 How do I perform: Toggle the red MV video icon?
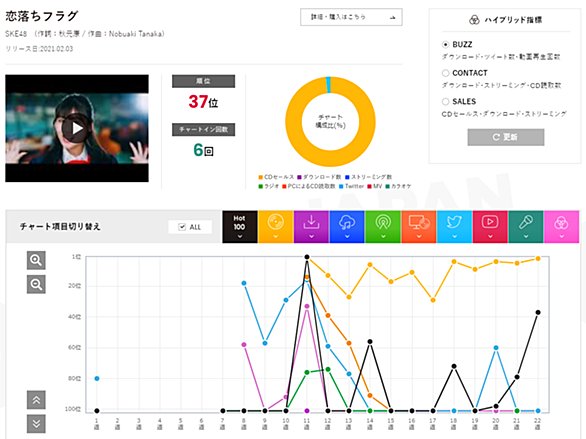[490, 227]
